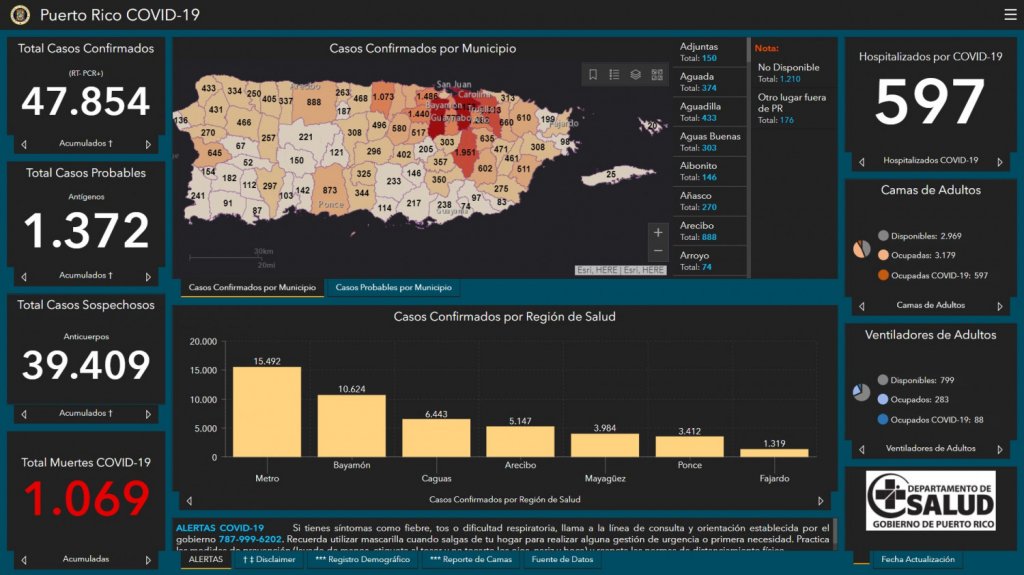Zoom in on the map

click(x=657, y=233)
